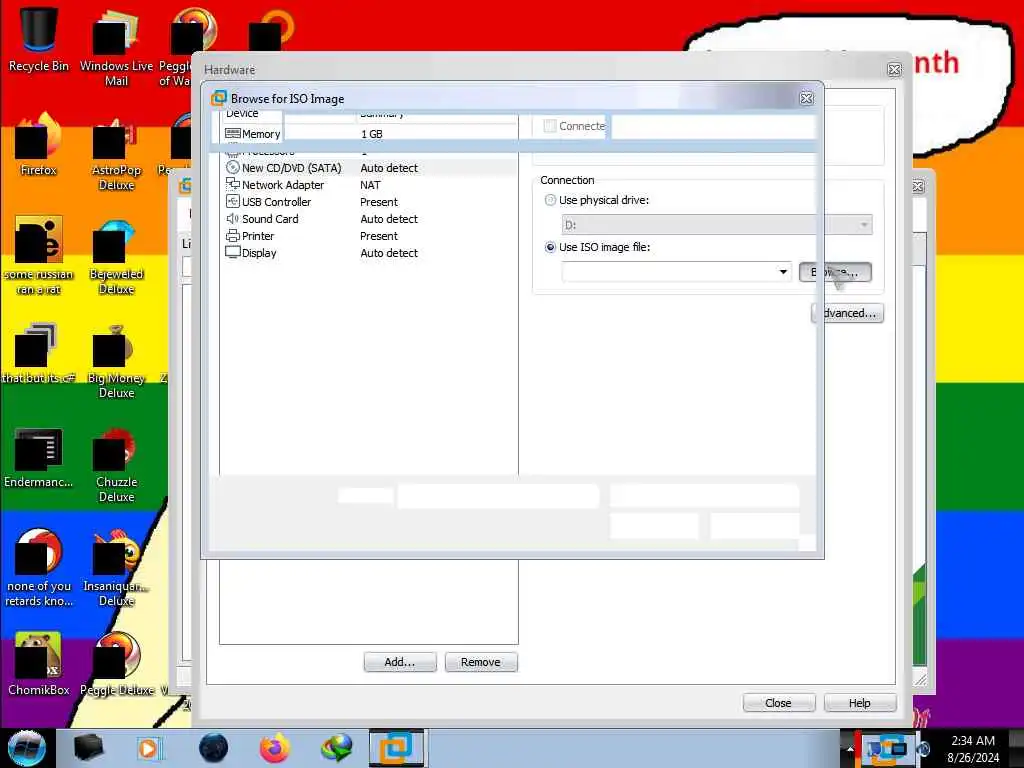Select New CD/DVD (SATA) device row
This screenshot has height=768, width=1024.
point(369,168)
